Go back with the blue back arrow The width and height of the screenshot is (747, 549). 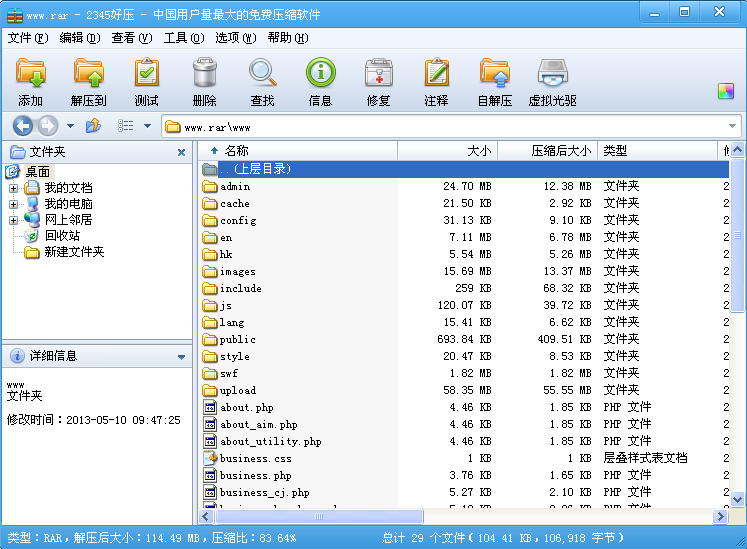(23, 126)
